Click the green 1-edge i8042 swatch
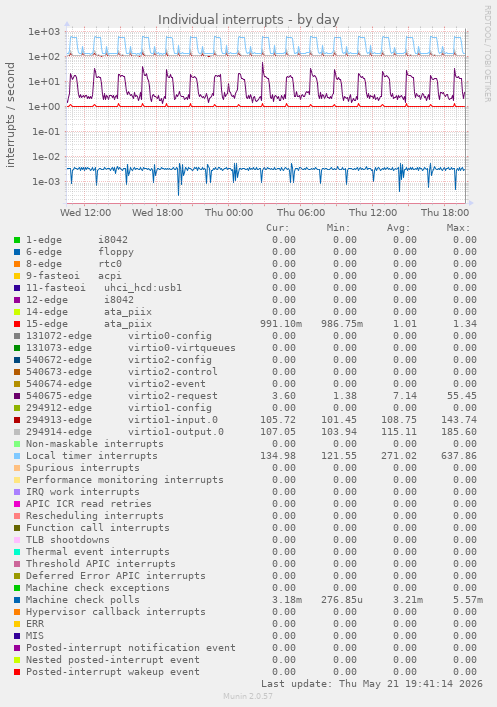The width and height of the screenshot is (497, 707). (17, 240)
